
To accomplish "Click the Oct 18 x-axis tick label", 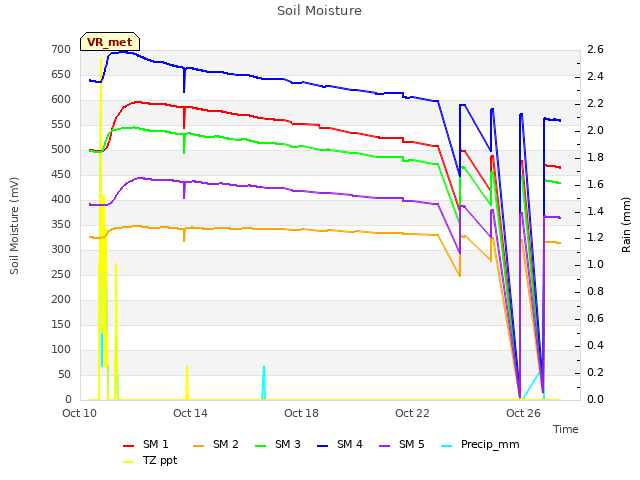I will pos(301,413).
